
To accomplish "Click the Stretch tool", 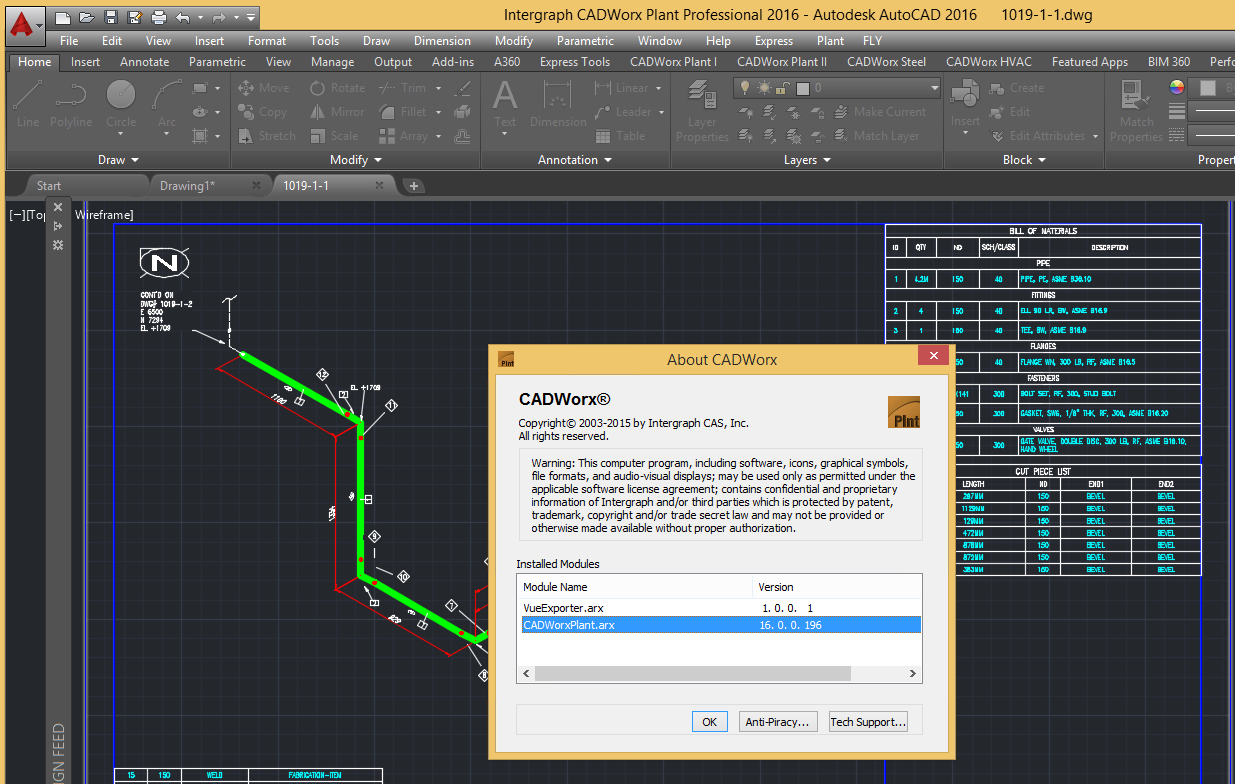I will coord(267,136).
